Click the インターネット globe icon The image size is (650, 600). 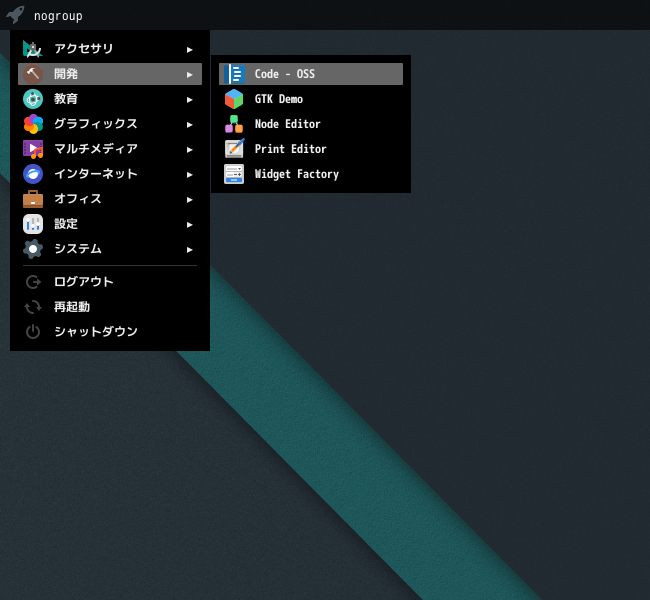[x=33, y=174]
